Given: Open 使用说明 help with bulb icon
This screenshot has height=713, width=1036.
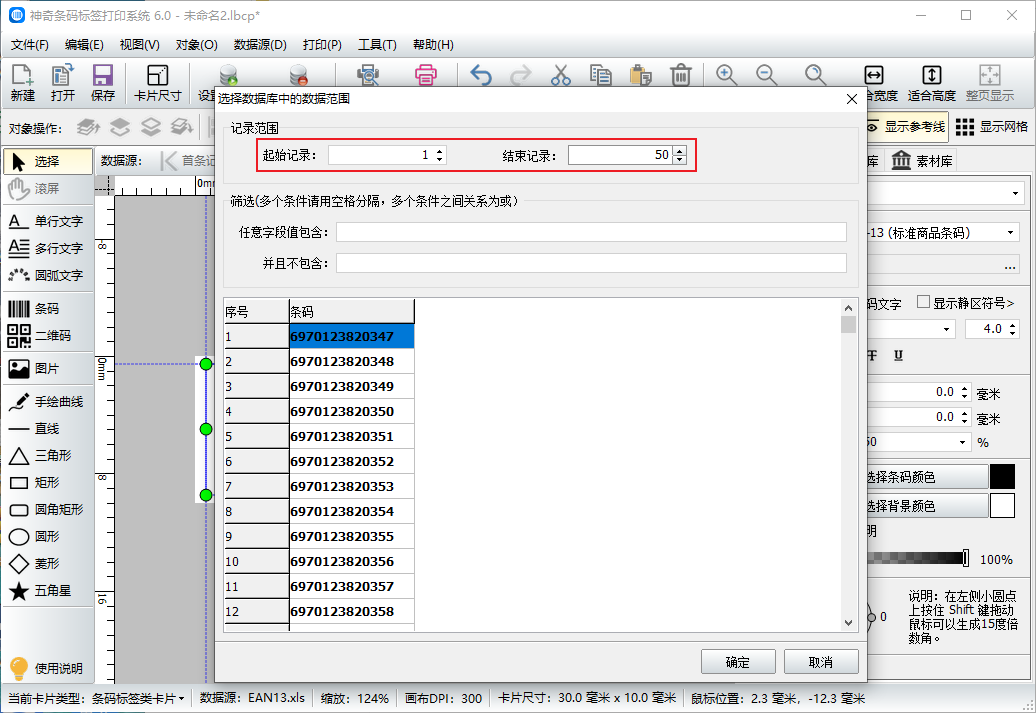Looking at the screenshot, I should coord(46,668).
